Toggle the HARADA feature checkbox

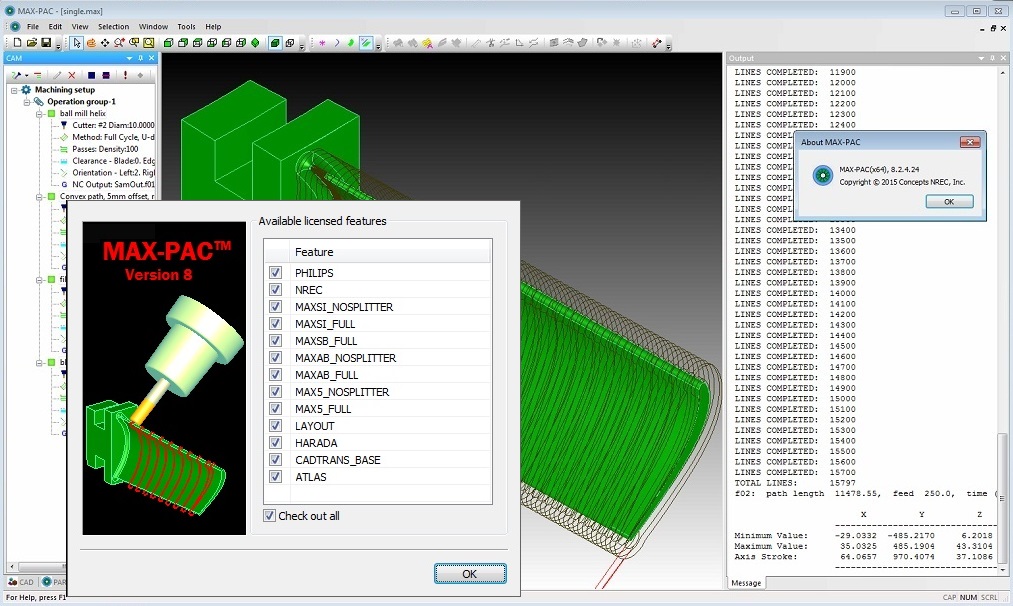(275, 443)
